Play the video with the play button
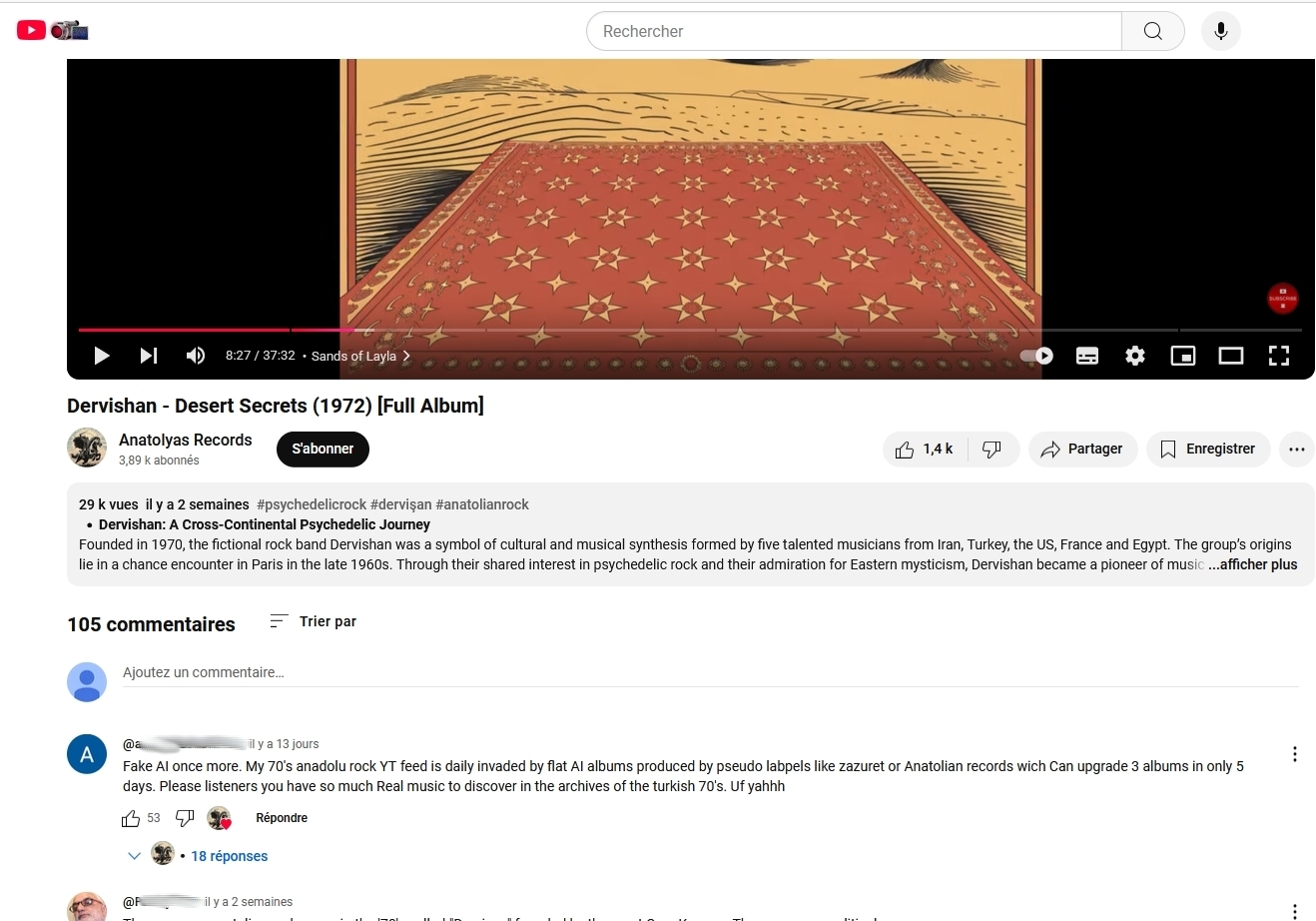The height and width of the screenshot is (921, 1316). pos(101,356)
